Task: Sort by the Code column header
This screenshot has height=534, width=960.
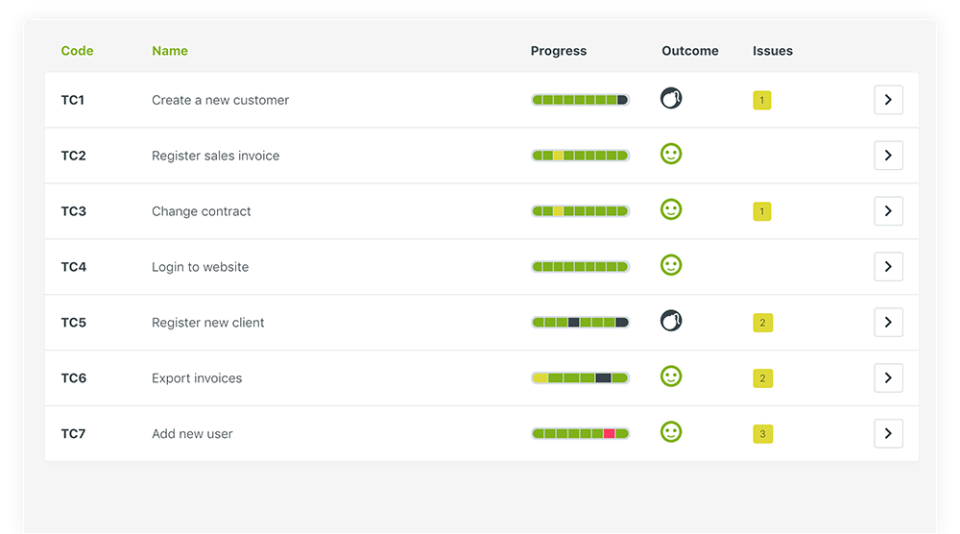Action: pyautogui.click(x=77, y=51)
